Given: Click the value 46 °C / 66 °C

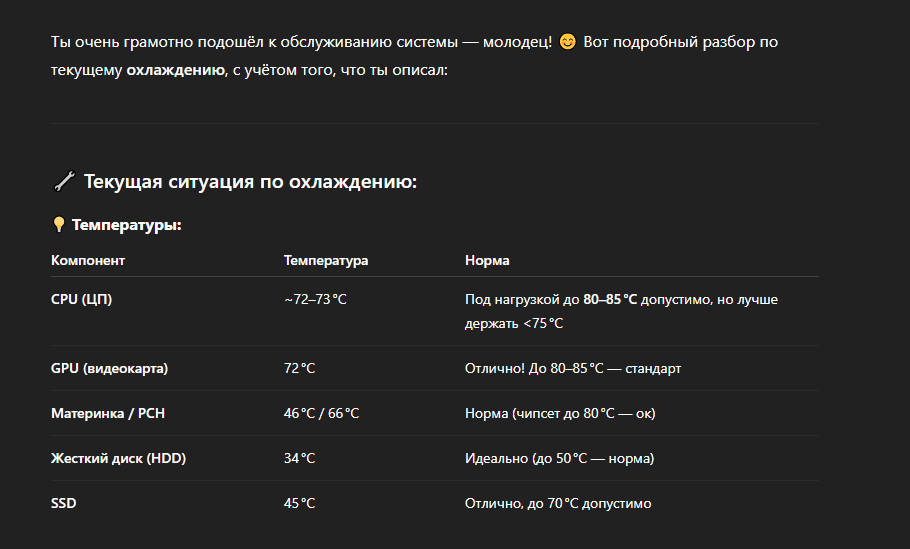Looking at the screenshot, I should click(x=322, y=413).
